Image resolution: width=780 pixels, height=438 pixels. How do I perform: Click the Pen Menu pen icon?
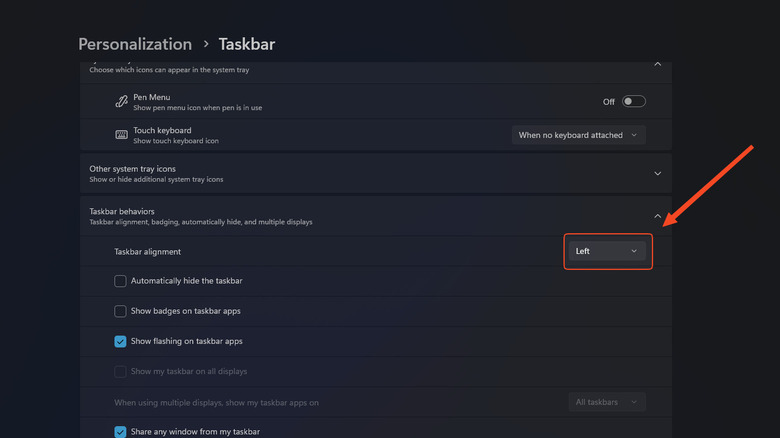click(121, 101)
